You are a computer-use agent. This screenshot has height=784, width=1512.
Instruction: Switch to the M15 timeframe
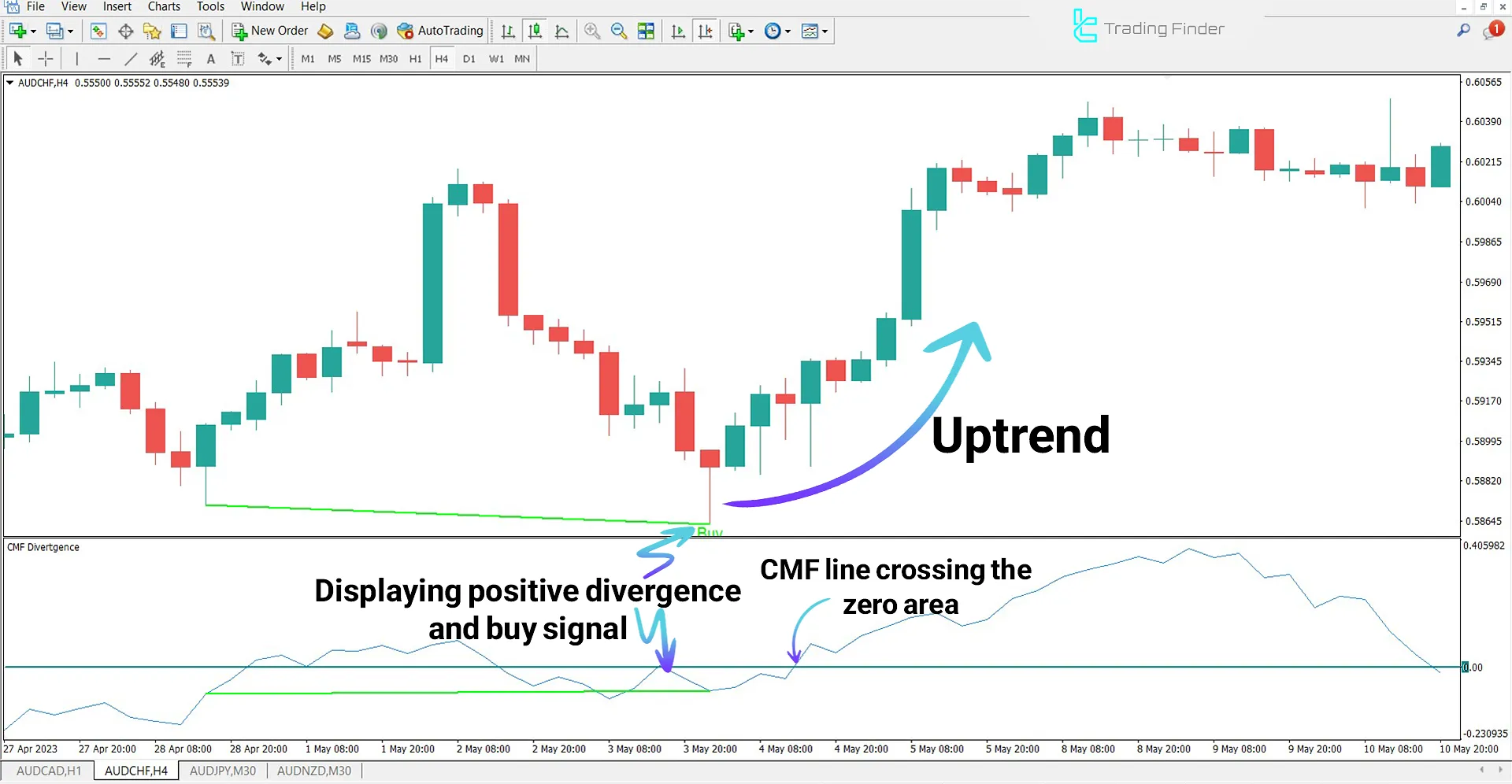click(361, 59)
